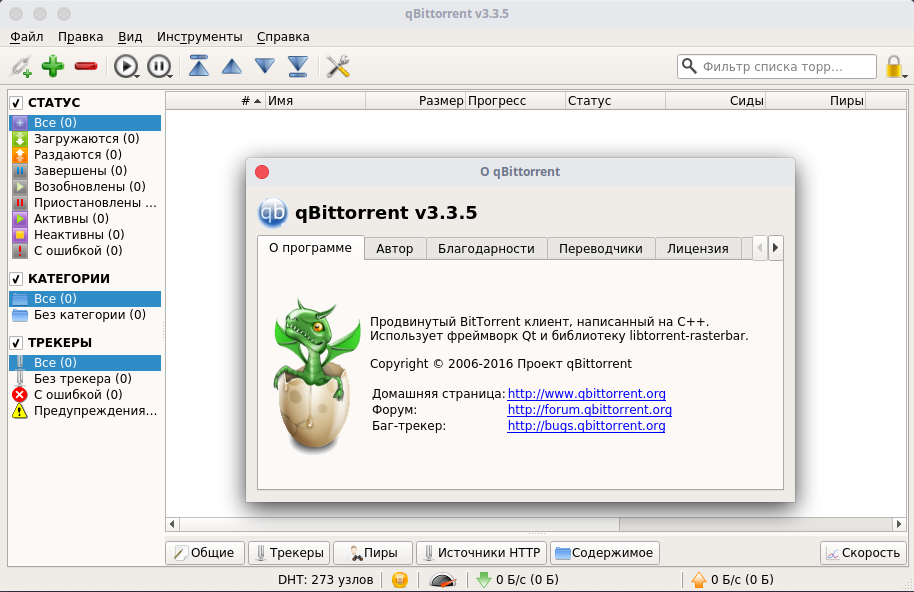This screenshot has height=592, width=914.
Task: Move torrent down in queue
Action: pos(265,66)
